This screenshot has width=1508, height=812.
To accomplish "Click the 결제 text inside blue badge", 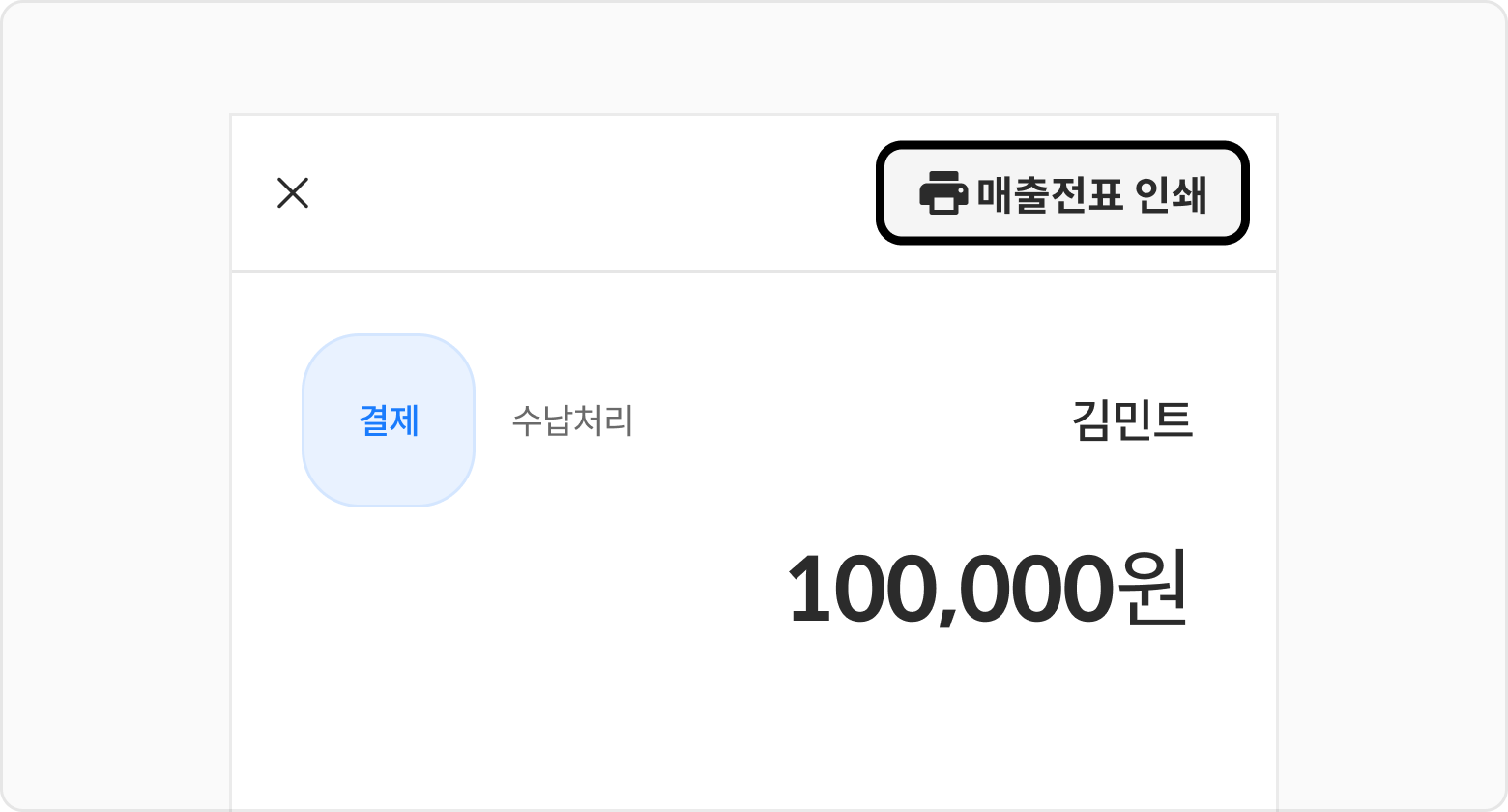I will pyautogui.click(x=389, y=420).
